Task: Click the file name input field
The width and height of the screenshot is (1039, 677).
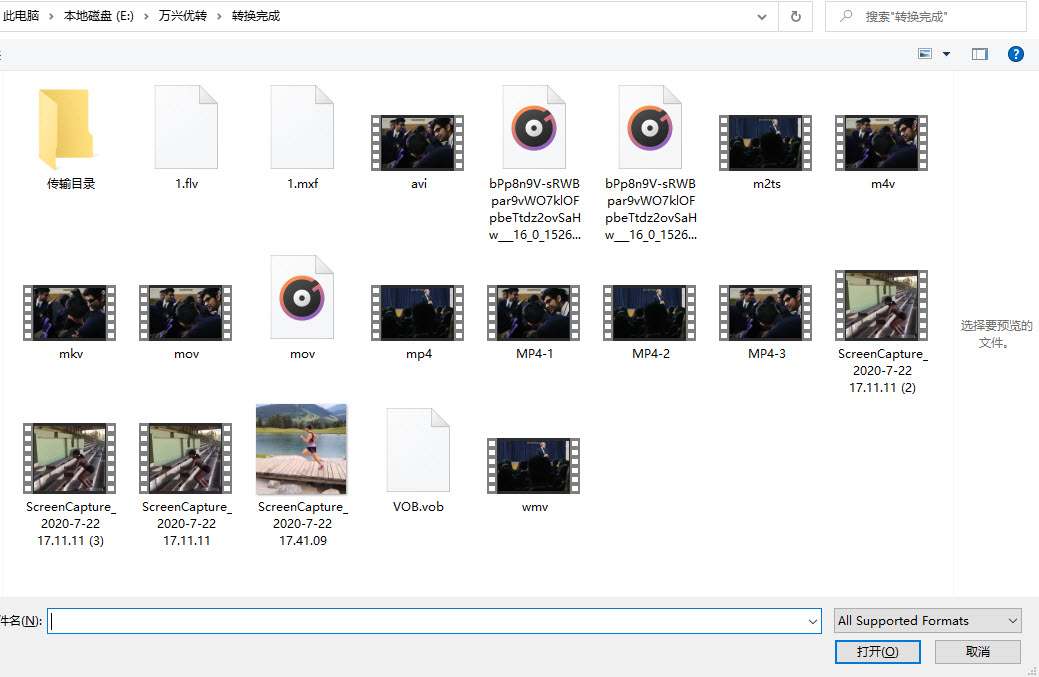Action: (430, 621)
